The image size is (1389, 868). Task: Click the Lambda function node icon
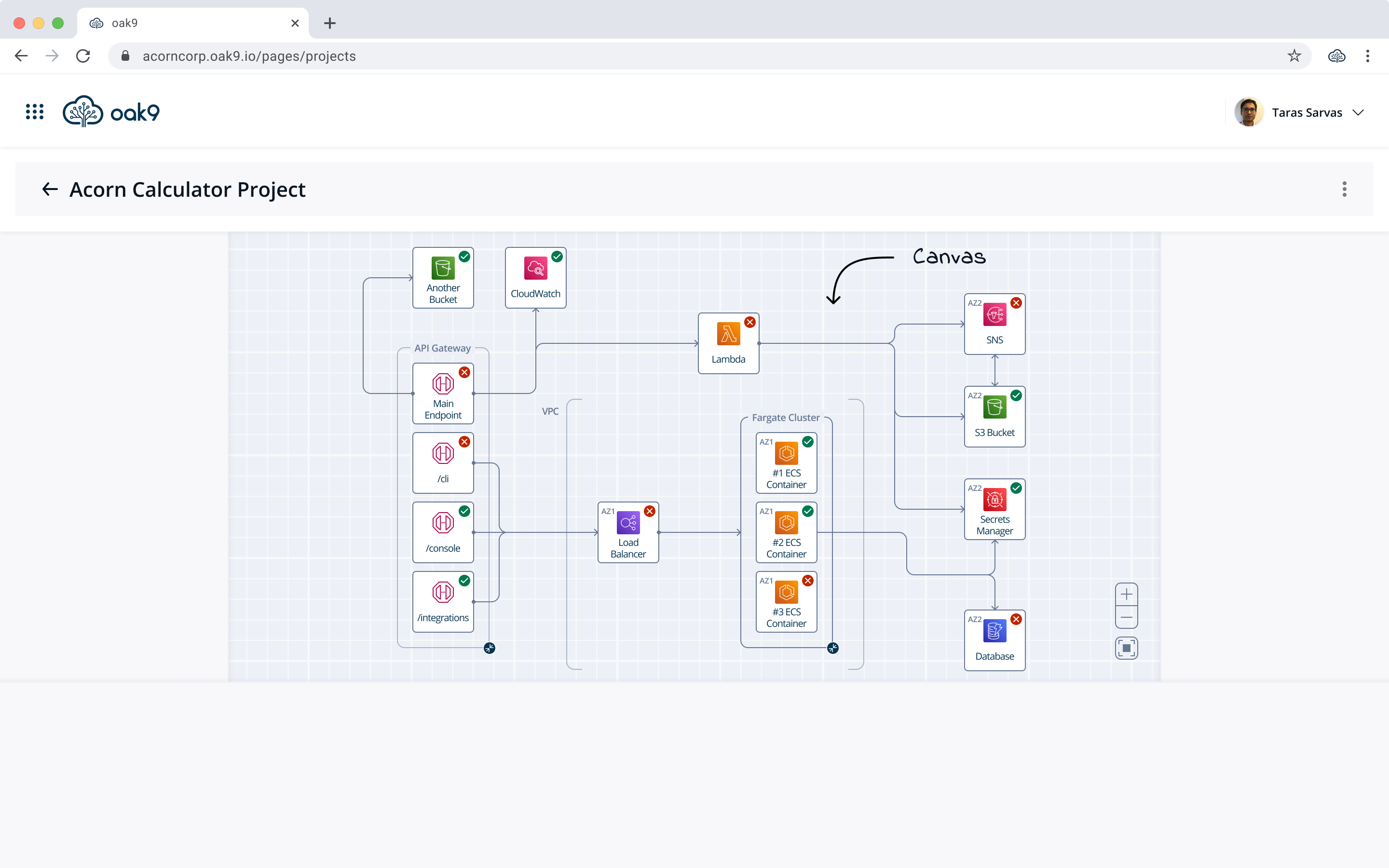pos(728,334)
